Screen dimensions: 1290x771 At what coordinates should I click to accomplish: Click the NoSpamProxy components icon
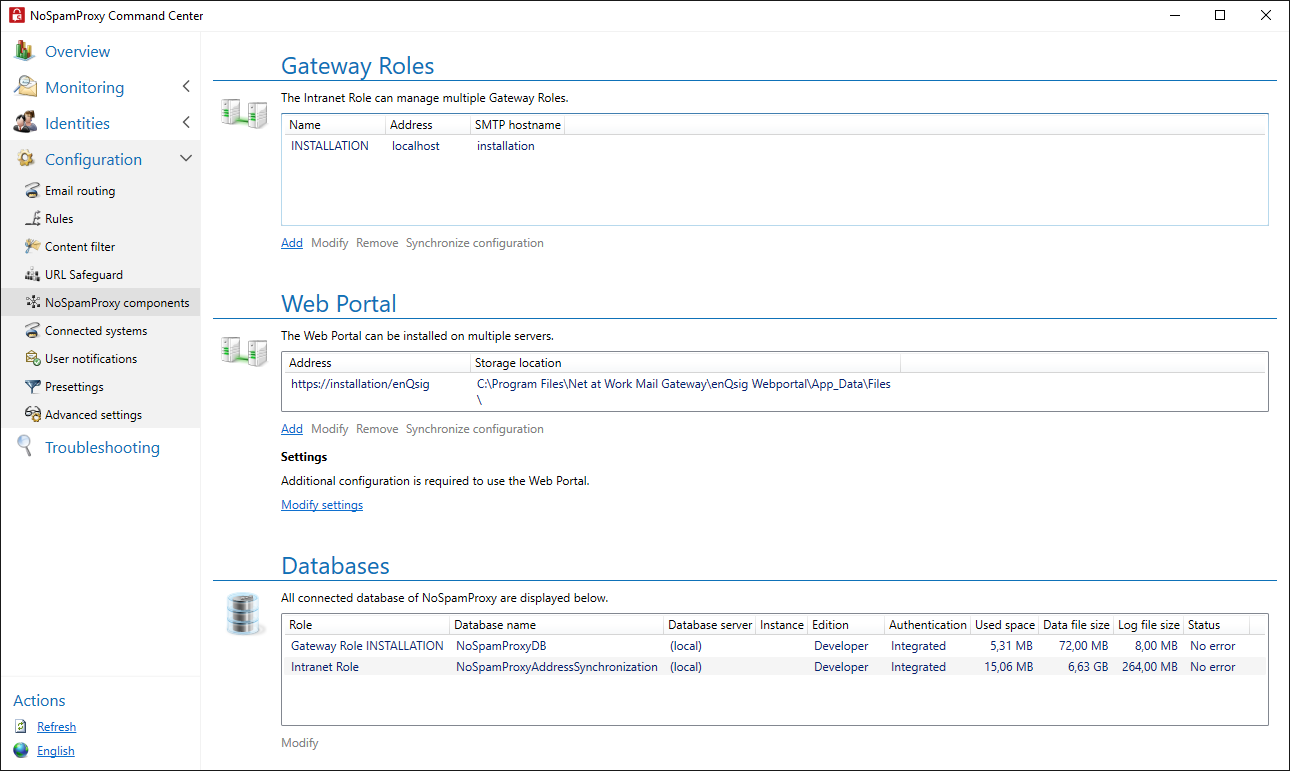pyautogui.click(x=33, y=303)
